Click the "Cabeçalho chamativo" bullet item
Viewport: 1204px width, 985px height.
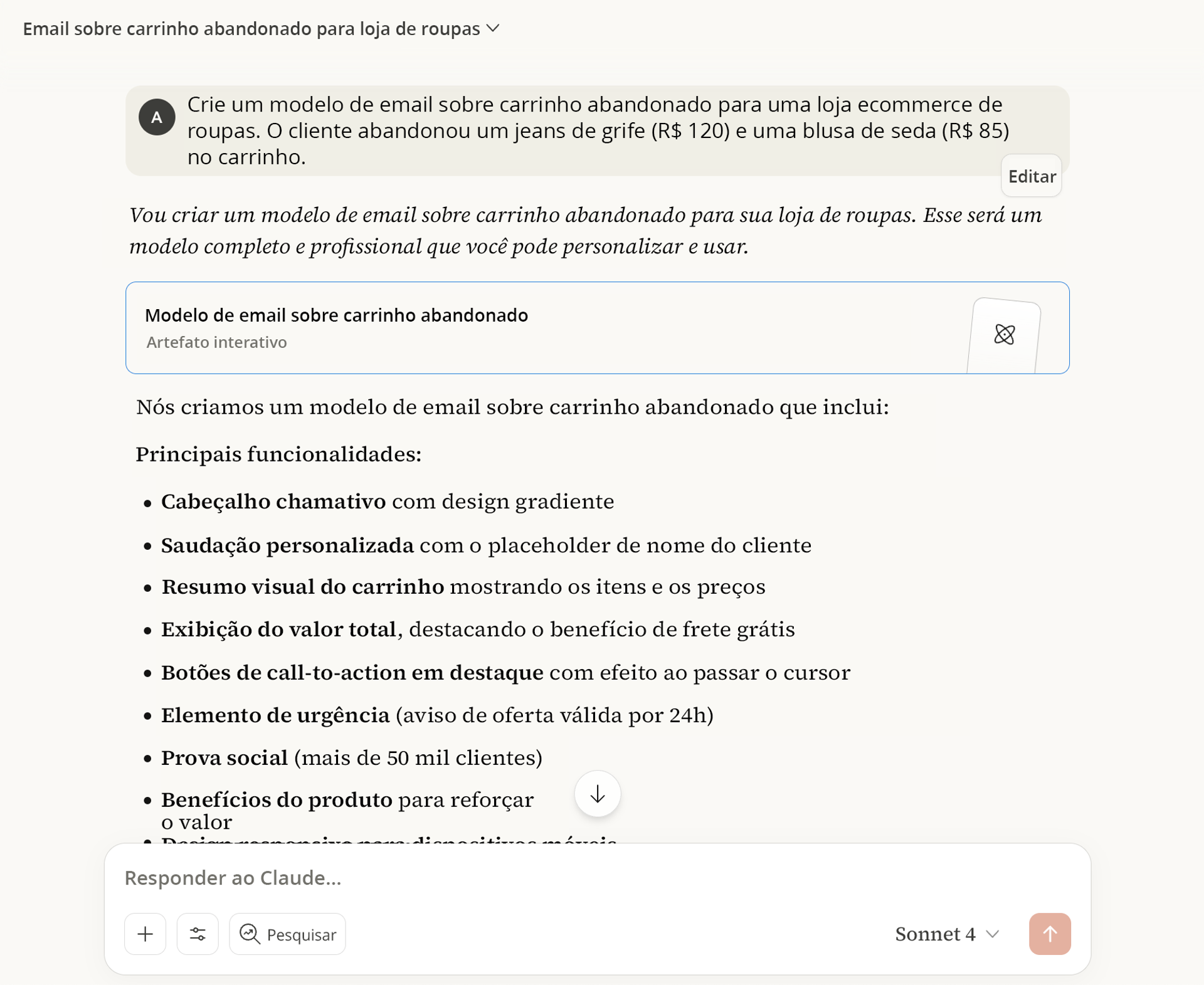click(x=387, y=502)
